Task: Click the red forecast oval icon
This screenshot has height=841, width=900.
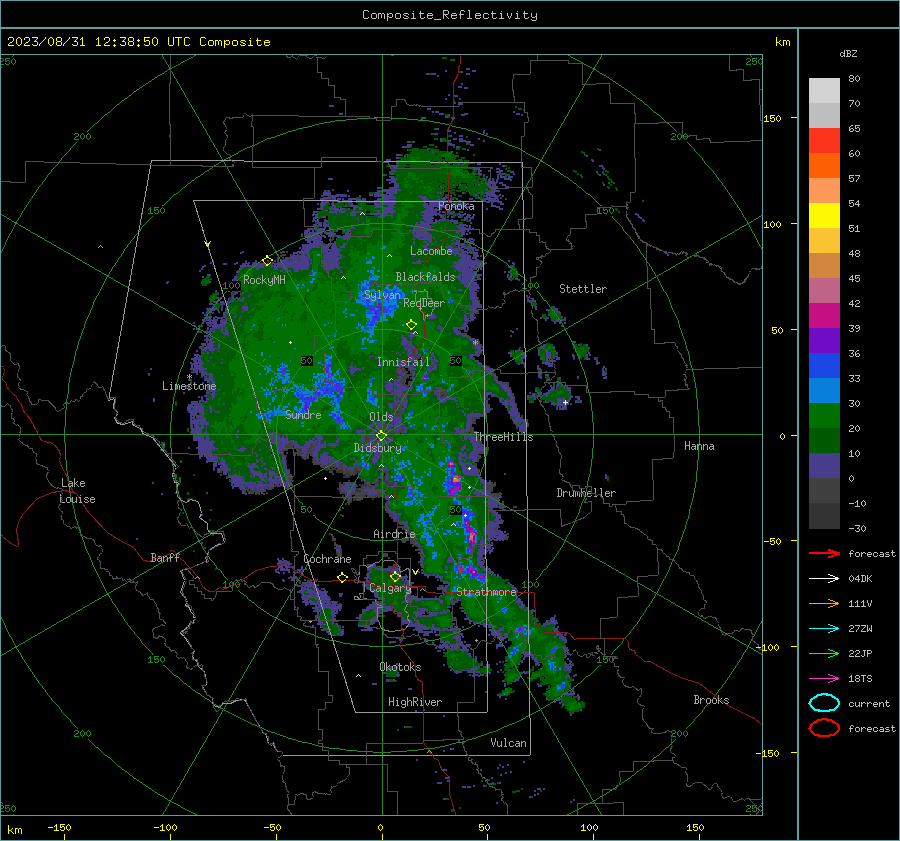Action: pyautogui.click(x=824, y=728)
